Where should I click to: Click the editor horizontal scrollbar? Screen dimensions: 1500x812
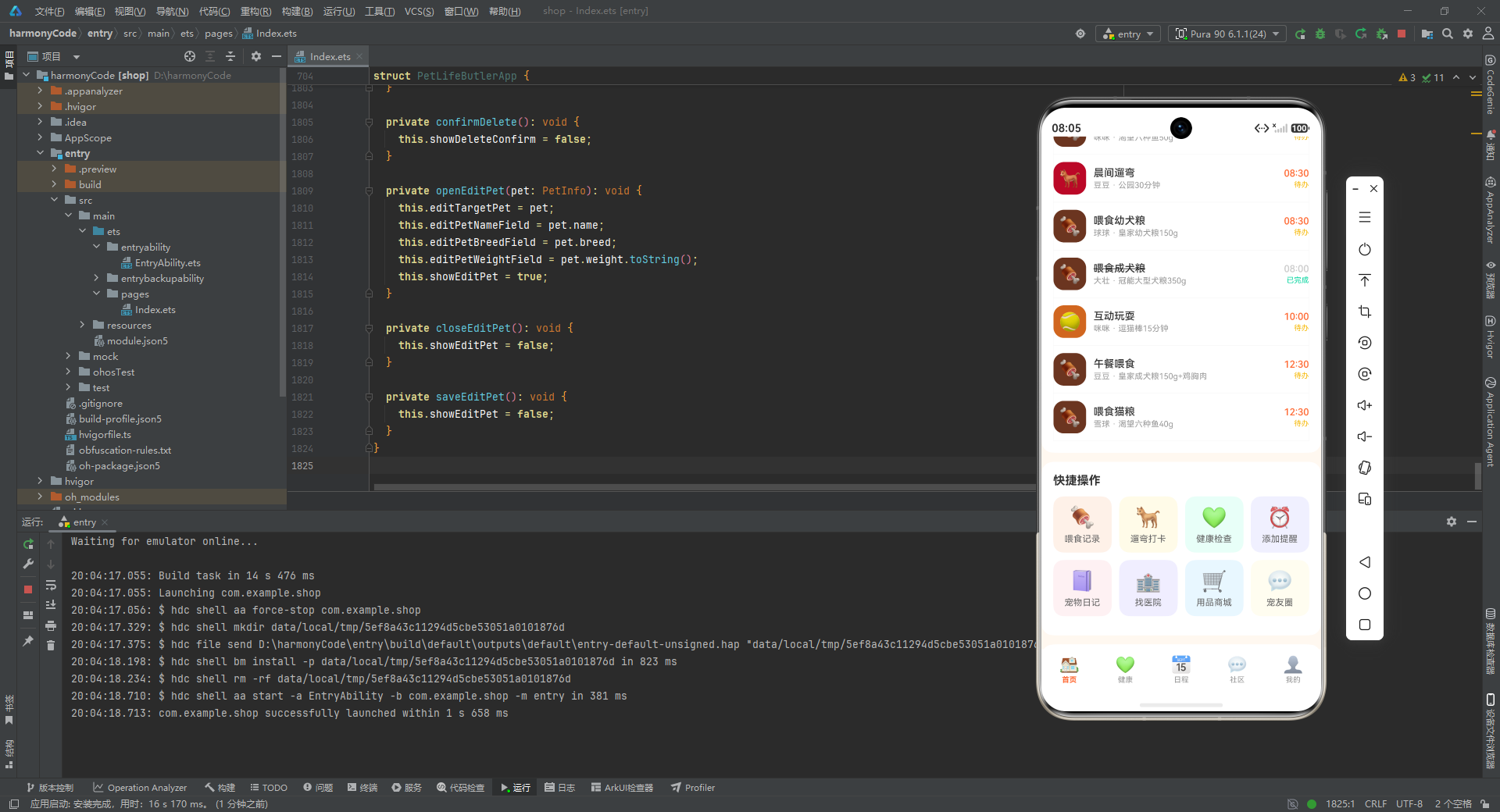click(703, 487)
